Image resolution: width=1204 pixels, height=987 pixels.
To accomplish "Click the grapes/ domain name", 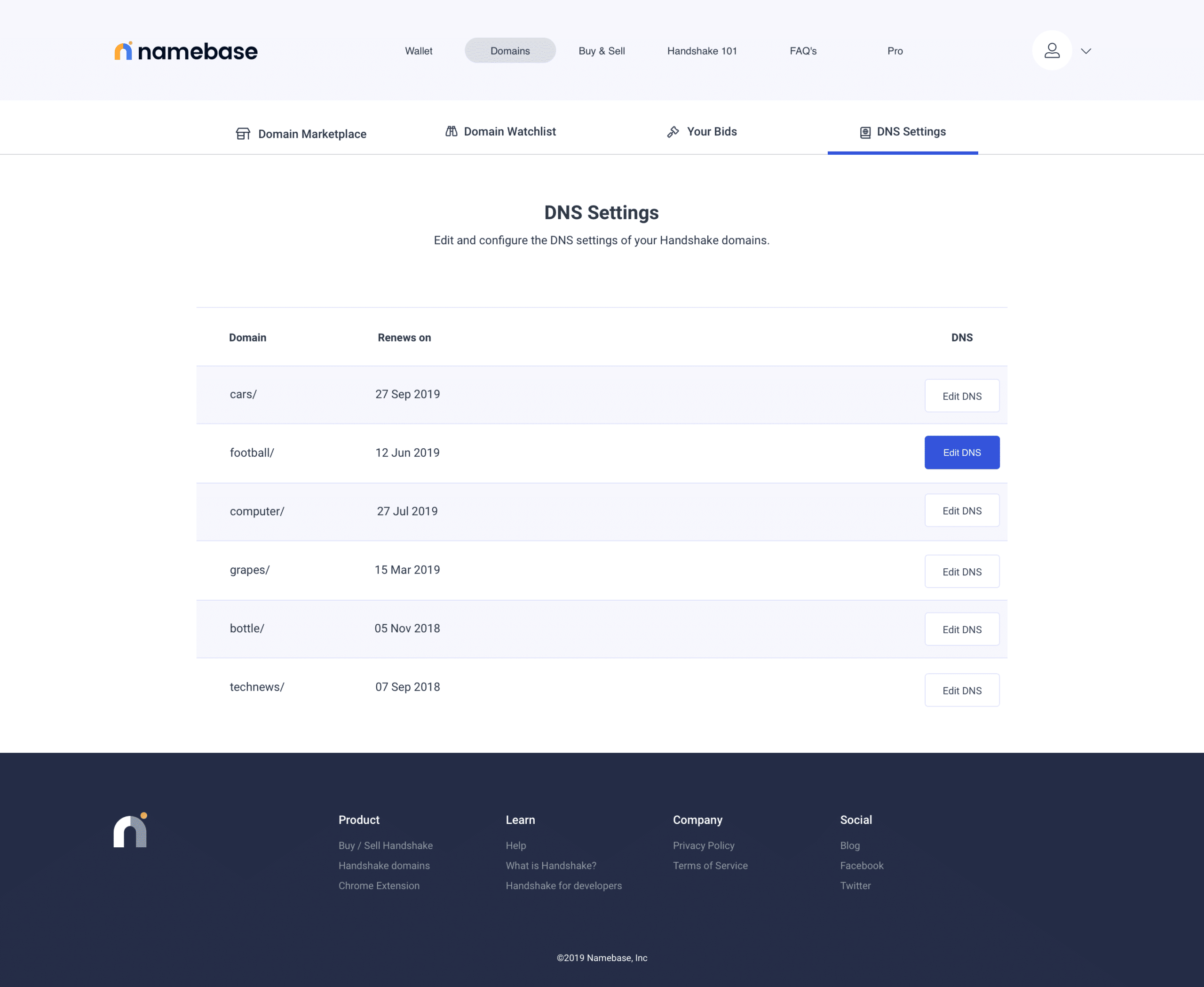I will pyautogui.click(x=250, y=570).
